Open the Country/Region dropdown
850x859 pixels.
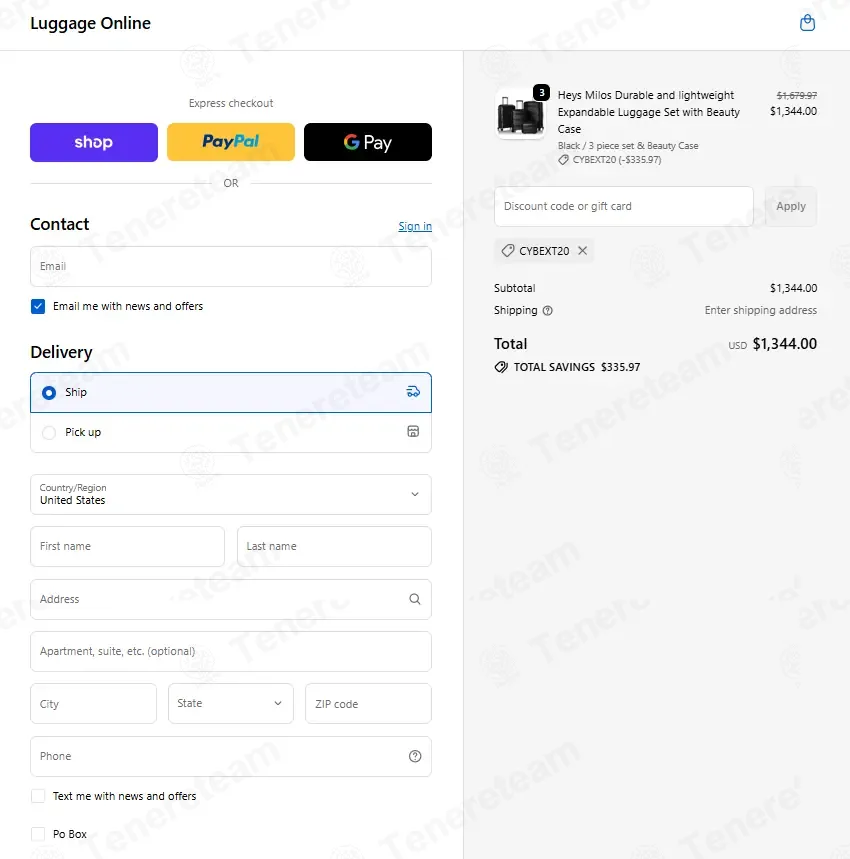pyautogui.click(x=231, y=494)
